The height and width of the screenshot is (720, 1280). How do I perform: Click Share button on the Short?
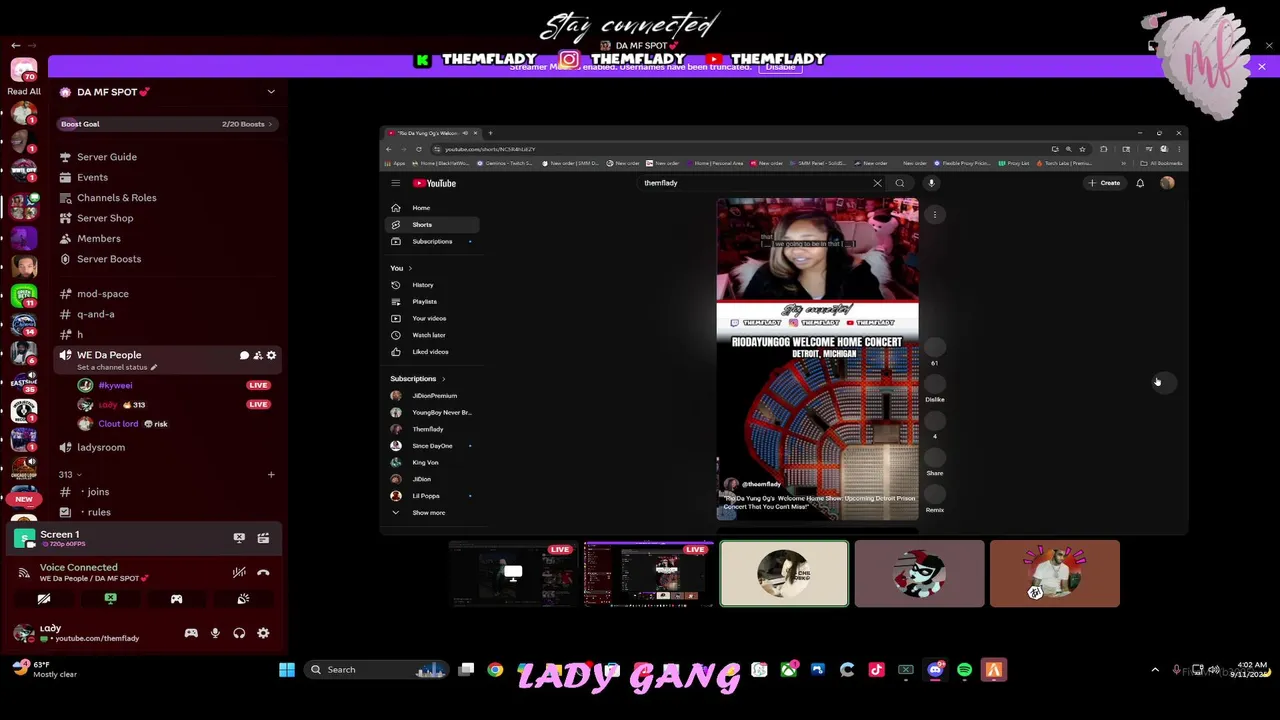coord(935,460)
